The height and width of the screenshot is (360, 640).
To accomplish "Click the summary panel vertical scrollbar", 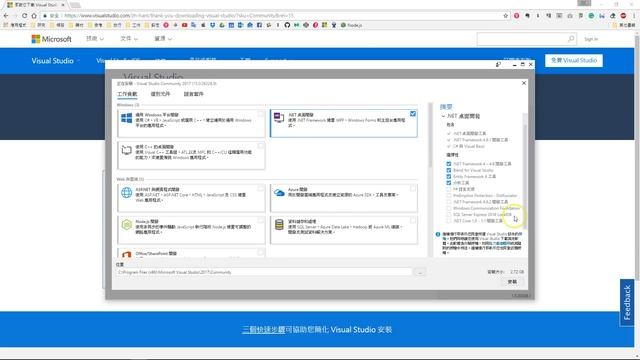I will 525,171.
